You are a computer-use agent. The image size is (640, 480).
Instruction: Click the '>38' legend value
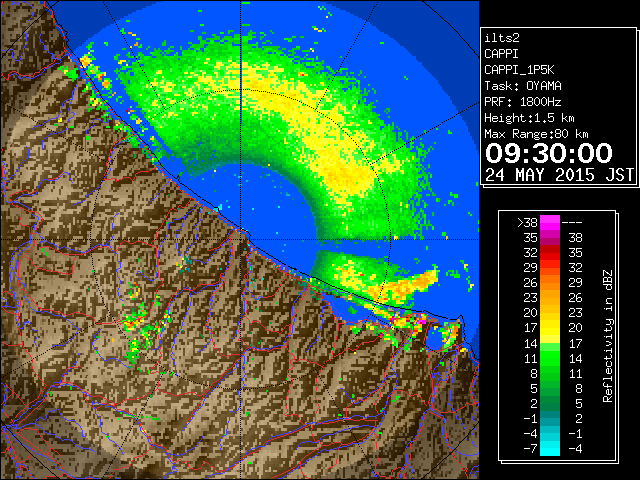527,222
